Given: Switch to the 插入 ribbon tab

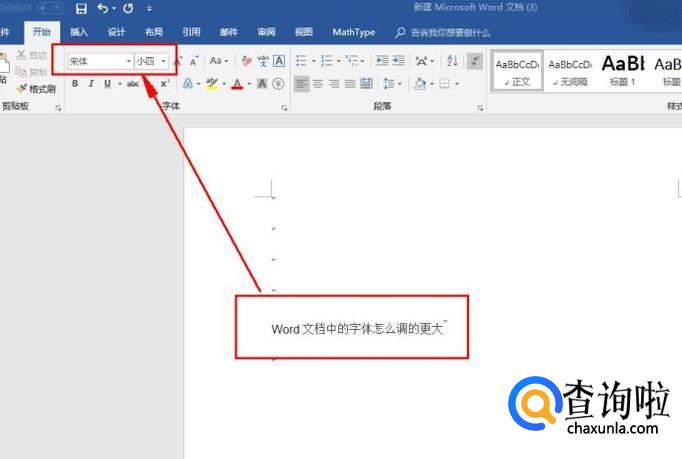Looking at the screenshot, I should [x=79, y=32].
